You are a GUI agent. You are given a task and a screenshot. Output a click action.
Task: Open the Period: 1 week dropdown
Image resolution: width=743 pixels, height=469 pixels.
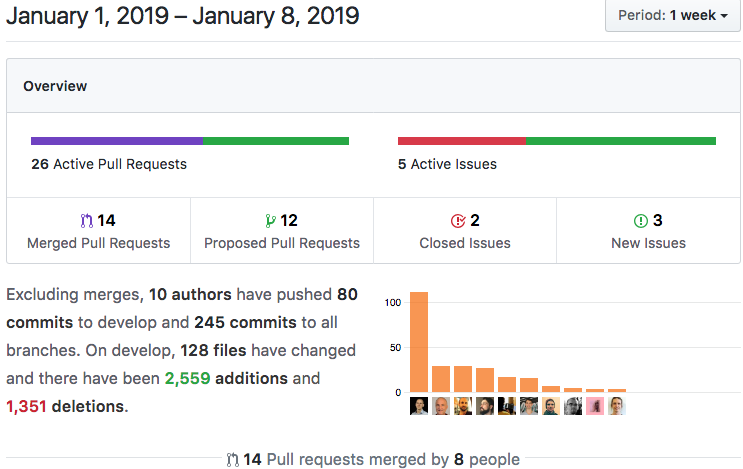673,16
